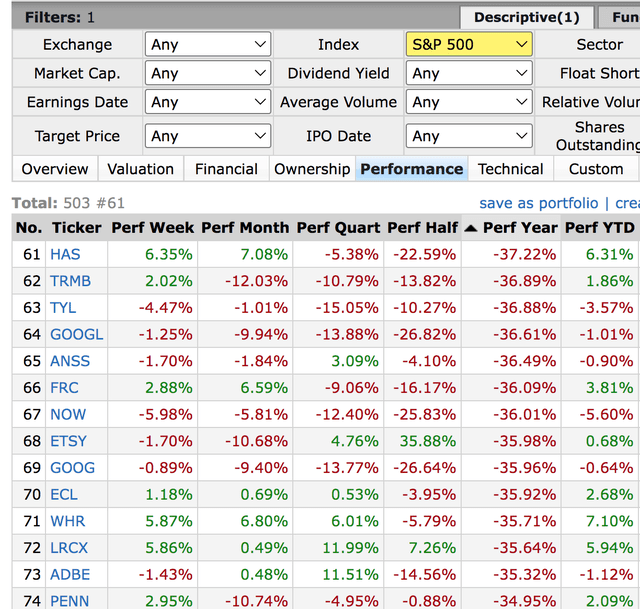The height and width of the screenshot is (609, 640).
Task: Click the Shares Outstanding filter label
Action: click(x=598, y=136)
